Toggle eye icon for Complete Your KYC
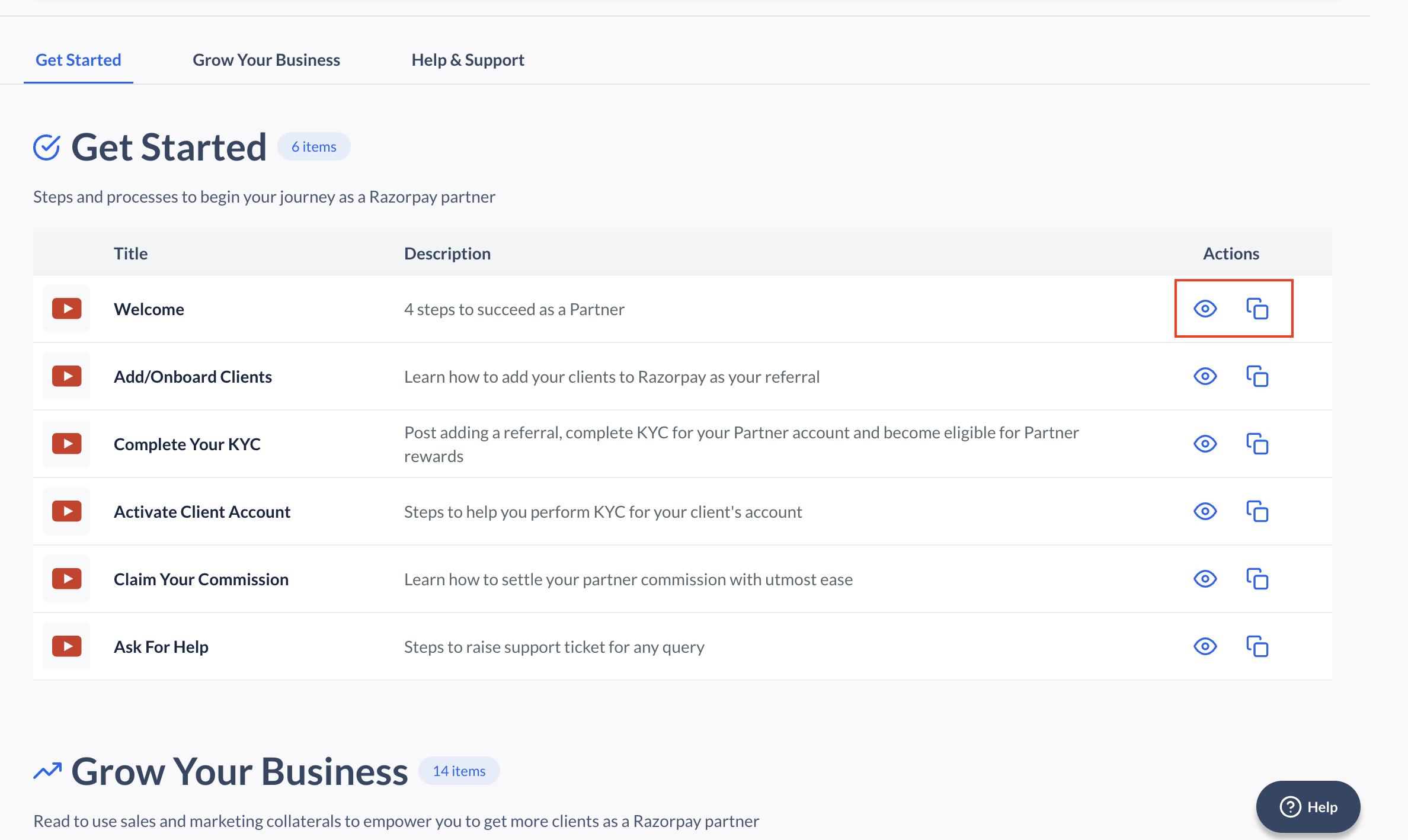1408x840 pixels. [x=1205, y=443]
